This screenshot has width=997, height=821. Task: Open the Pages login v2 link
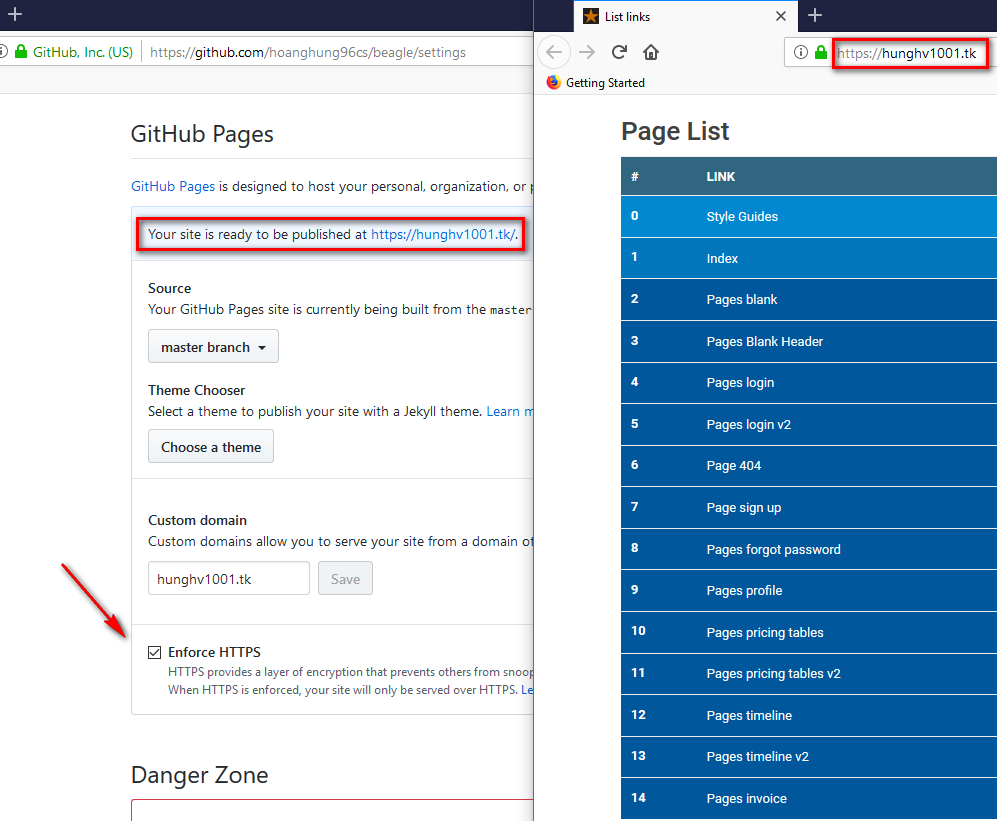748,424
